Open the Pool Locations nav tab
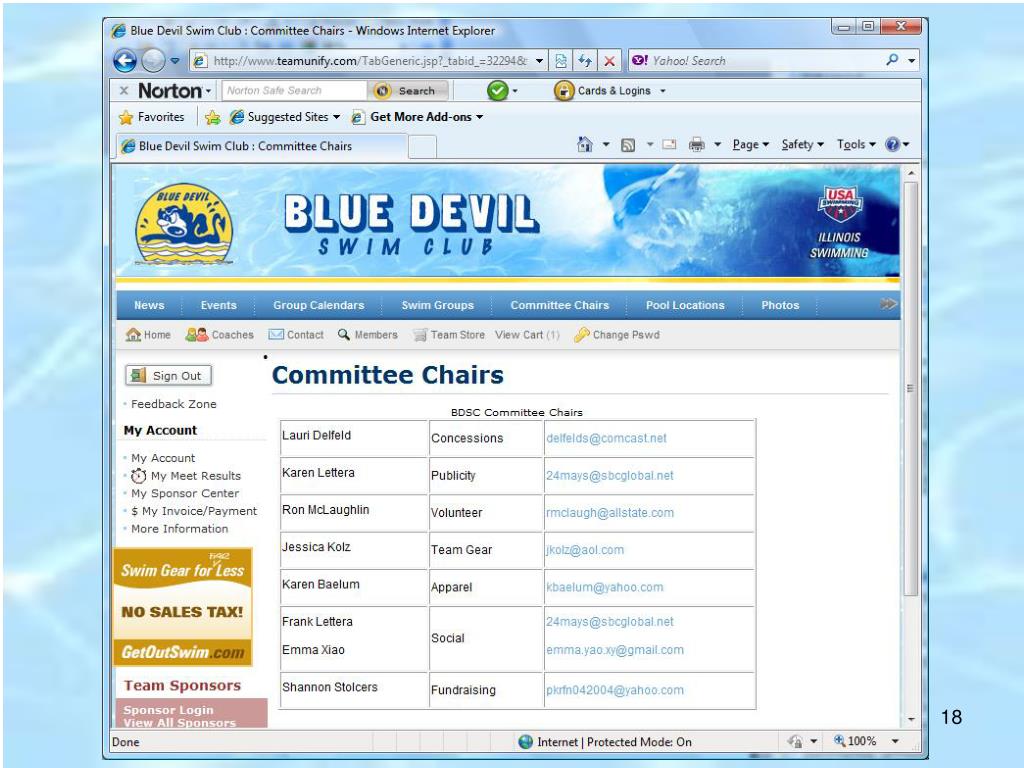Viewport: 1024px width, 768px height. coord(685,305)
